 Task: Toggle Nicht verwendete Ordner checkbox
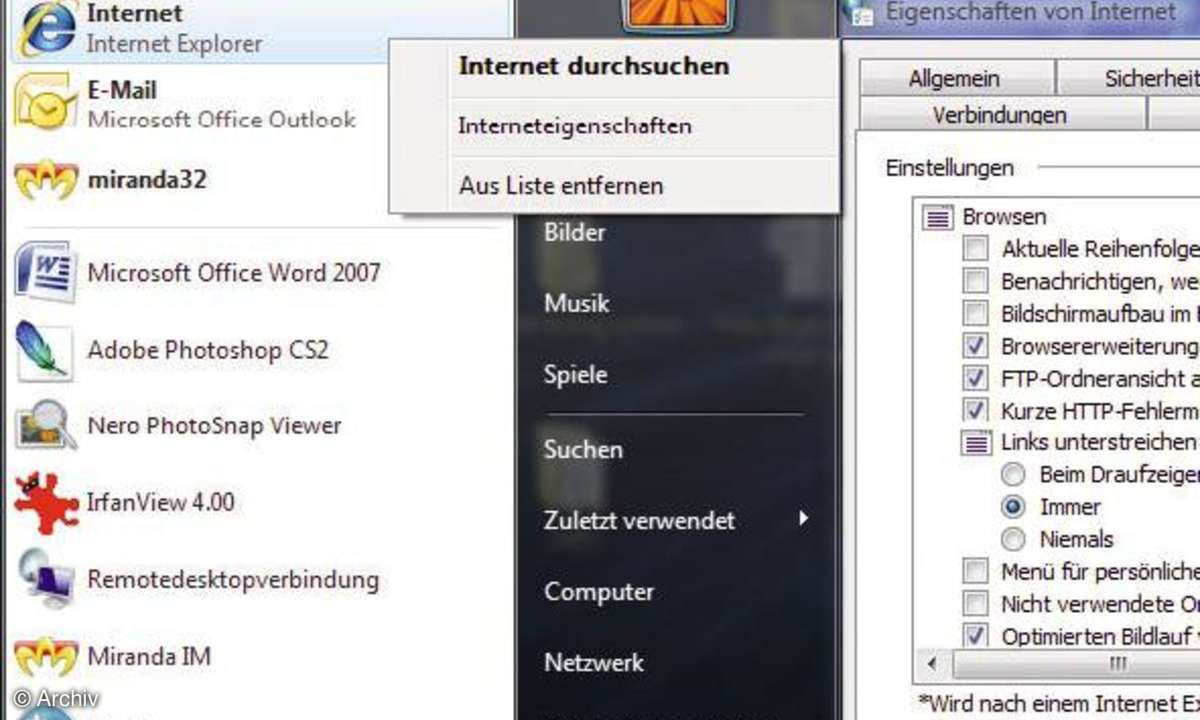975,603
